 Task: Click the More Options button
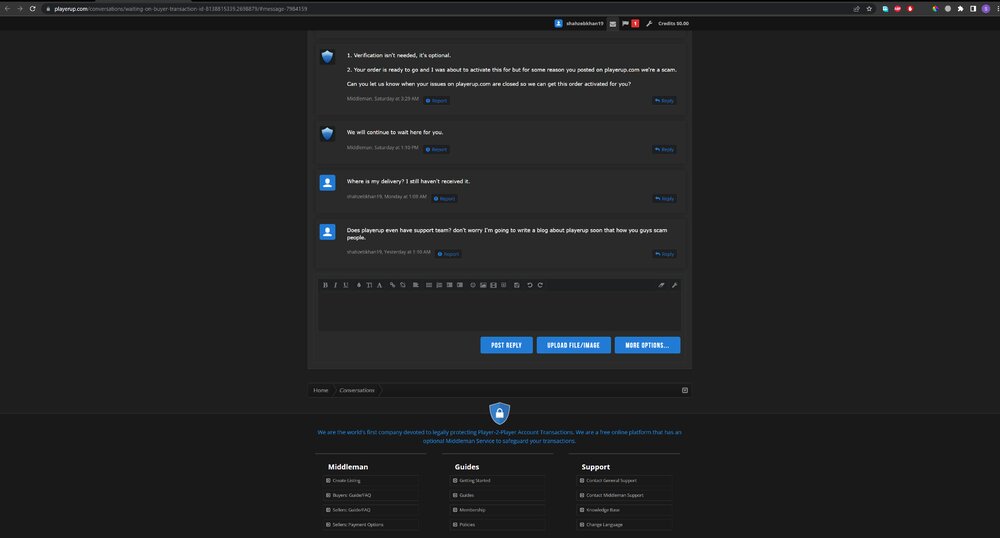point(647,345)
